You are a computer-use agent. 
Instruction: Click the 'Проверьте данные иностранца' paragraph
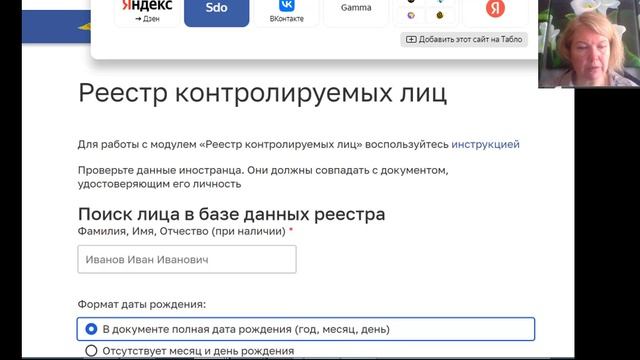tap(263, 177)
